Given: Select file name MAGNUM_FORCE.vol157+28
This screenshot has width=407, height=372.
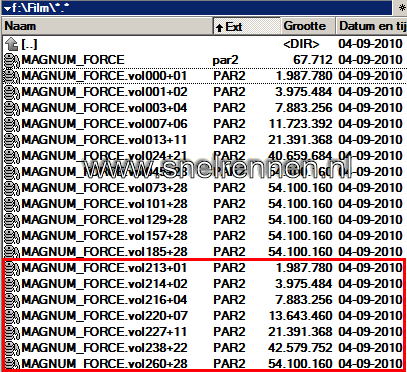Looking at the screenshot, I should [104, 236].
